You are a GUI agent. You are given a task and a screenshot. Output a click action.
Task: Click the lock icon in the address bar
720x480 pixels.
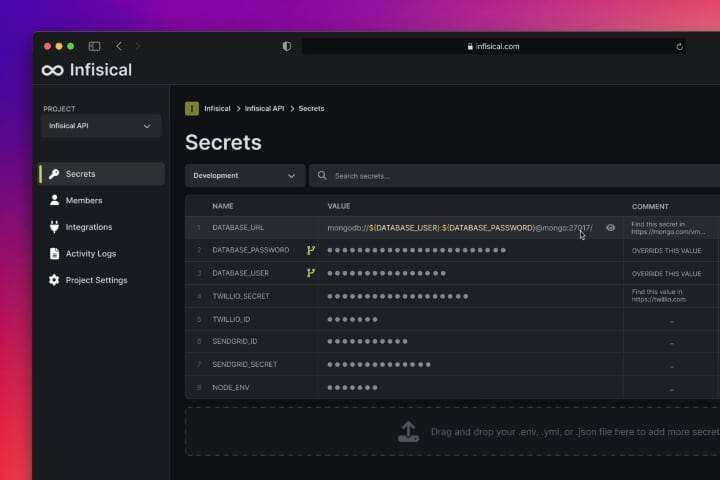pyautogui.click(x=470, y=46)
